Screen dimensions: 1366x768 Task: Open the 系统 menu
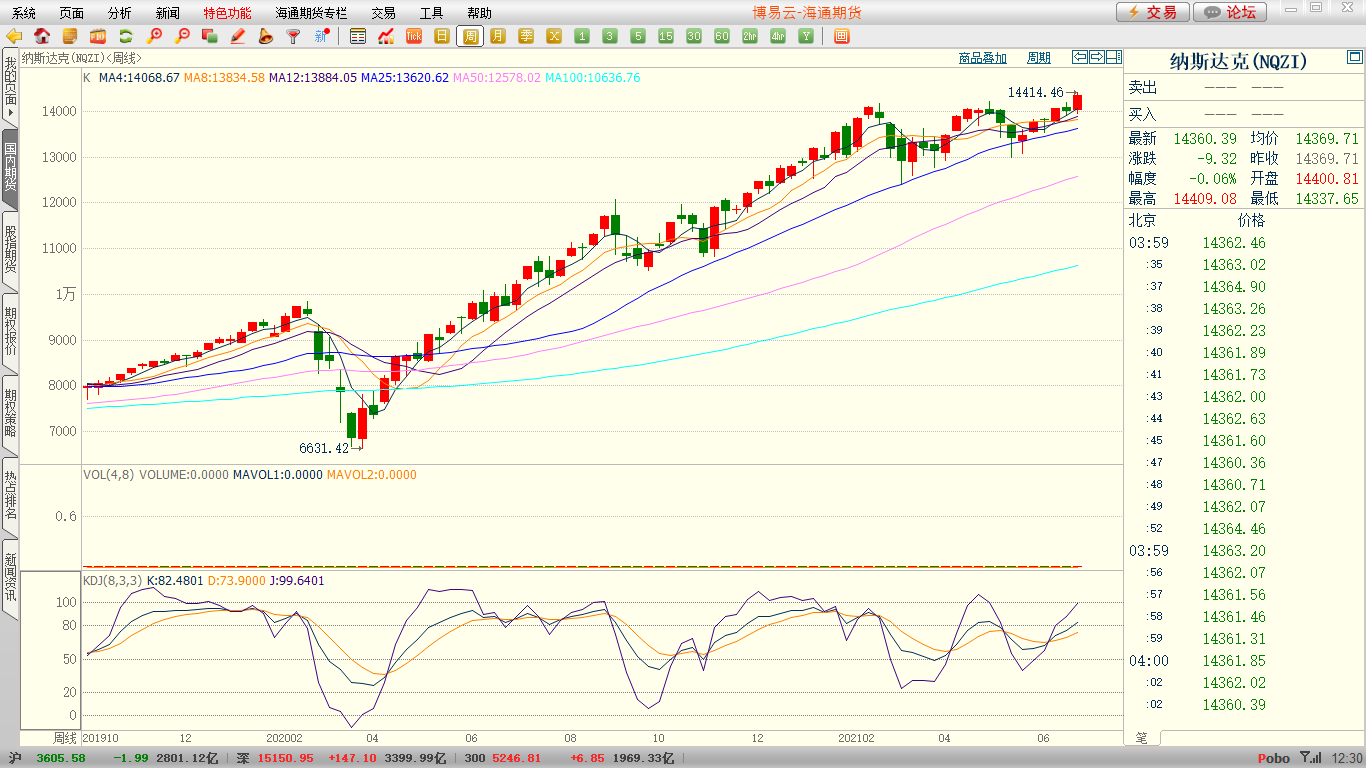coord(23,13)
